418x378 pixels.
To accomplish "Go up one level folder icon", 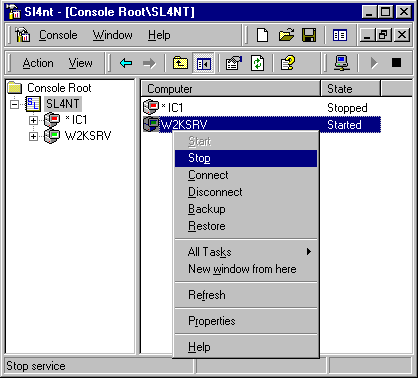I will [x=180, y=63].
